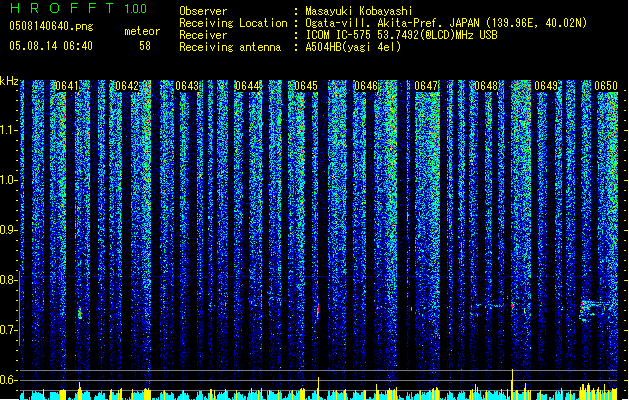Click the 0646 time marker
The image size is (629, 400).
coord(366,86)
